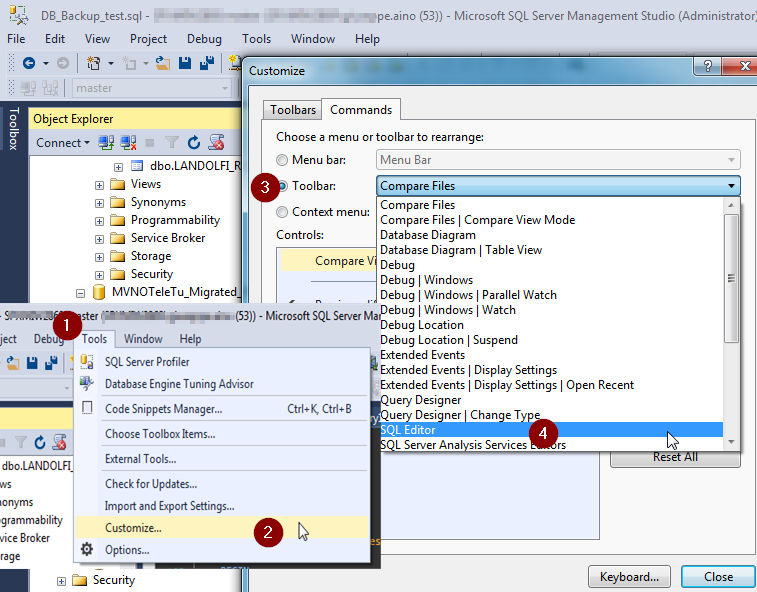Click the Code Snippets Manager menu icon

[87, 408]
